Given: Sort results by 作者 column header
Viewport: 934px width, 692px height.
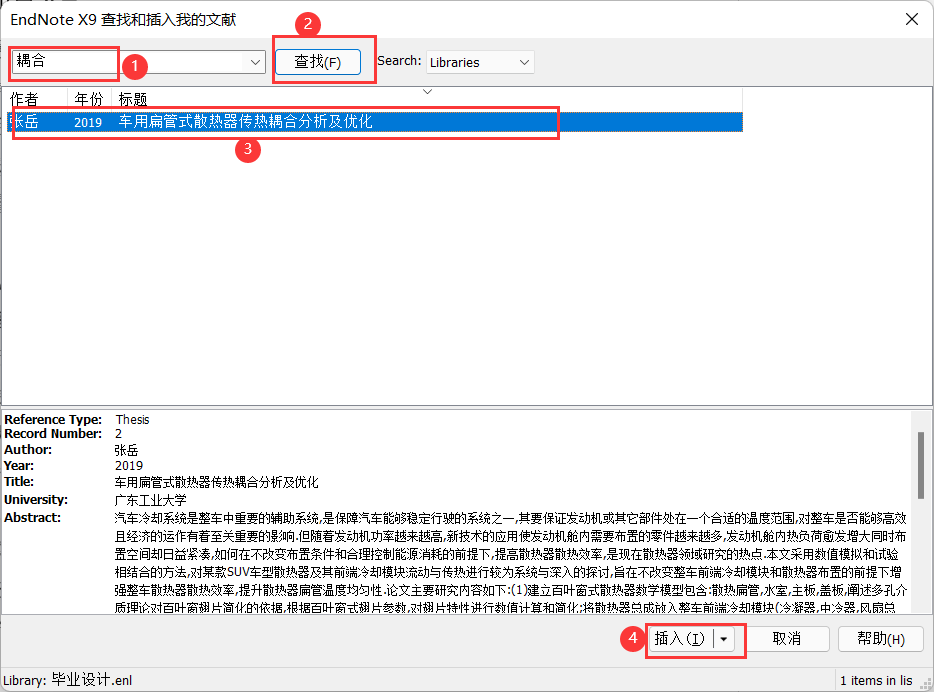Looking at the screenshot, I should tap(24, 99).
